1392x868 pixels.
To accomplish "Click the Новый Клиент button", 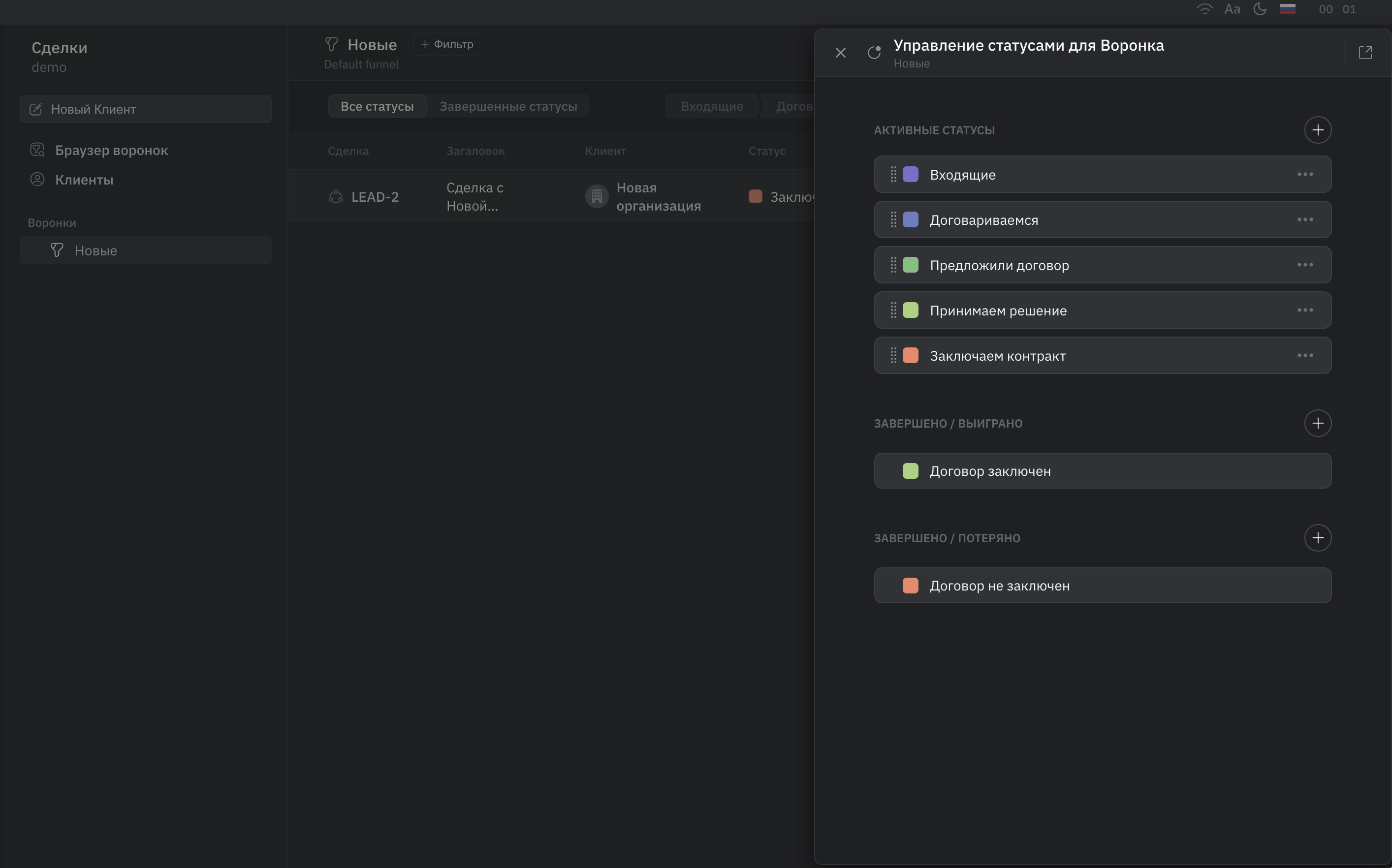I will 145,109.
